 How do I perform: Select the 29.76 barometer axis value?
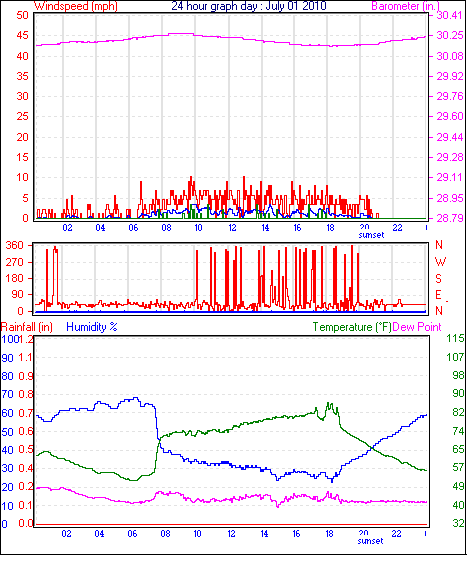coord(450,96)
